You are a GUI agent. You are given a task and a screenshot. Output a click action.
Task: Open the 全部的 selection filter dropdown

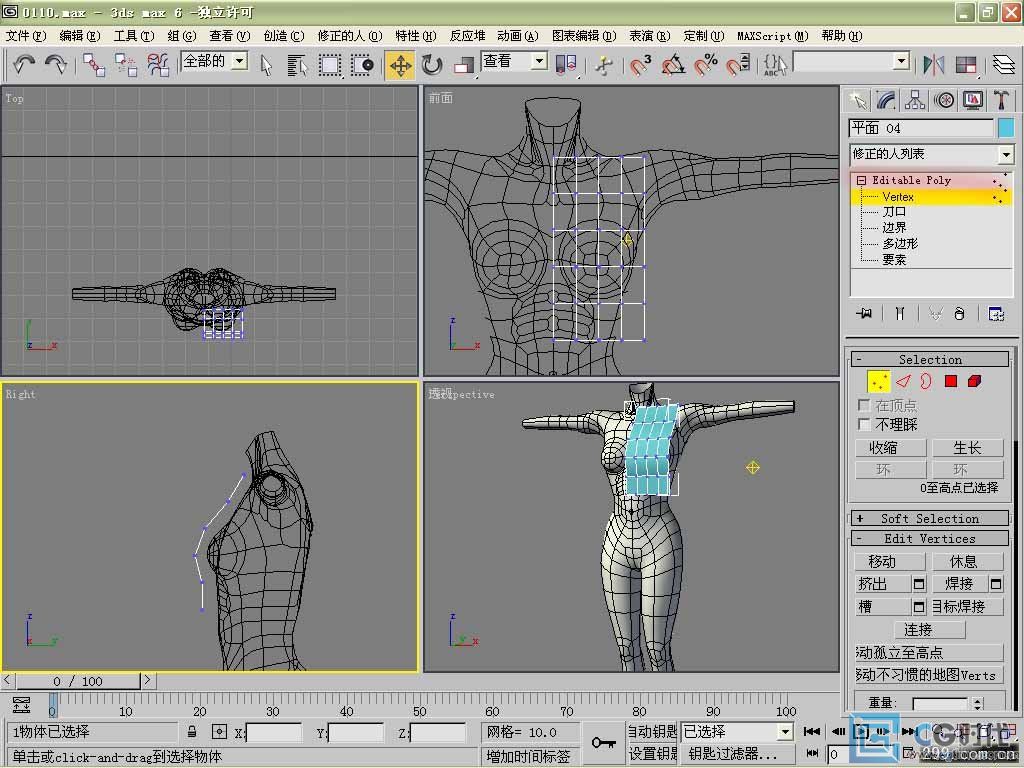click(240, 61)
